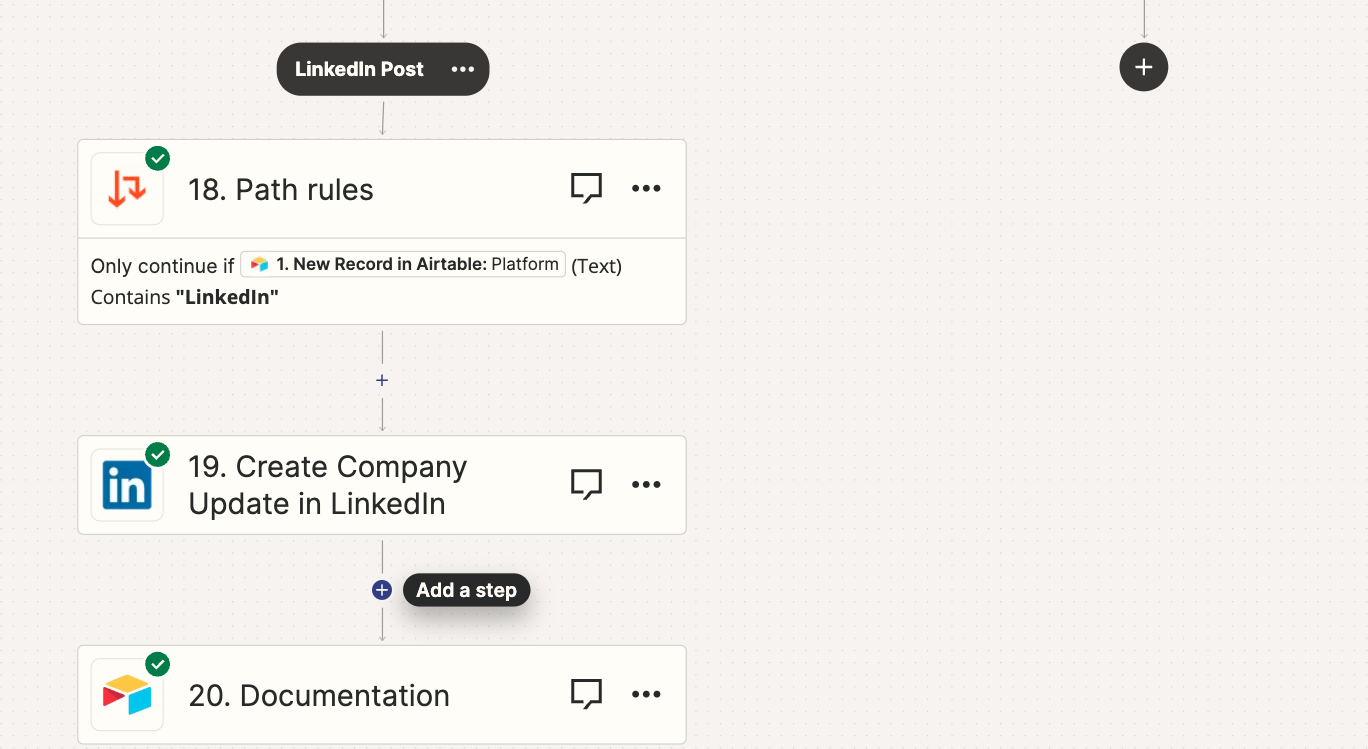The image size is (1368, 749).
Task: Open the three-dot menu for step 20
Action: tap(646, 694)
